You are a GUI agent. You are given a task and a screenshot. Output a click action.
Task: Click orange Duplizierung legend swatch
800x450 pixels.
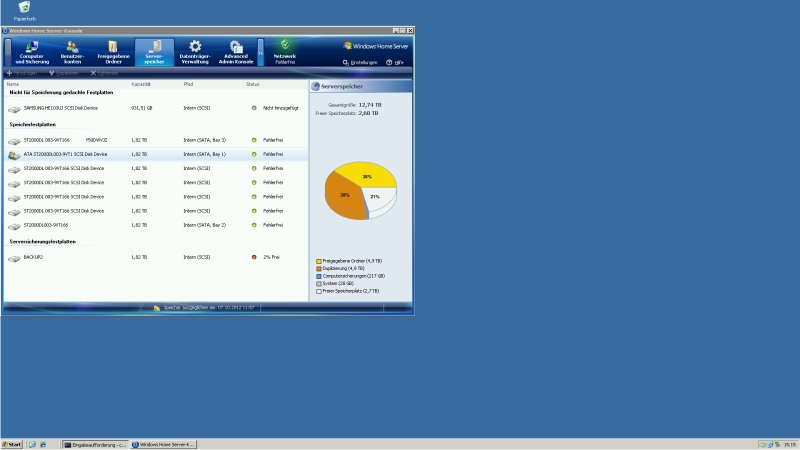point(319,268)
